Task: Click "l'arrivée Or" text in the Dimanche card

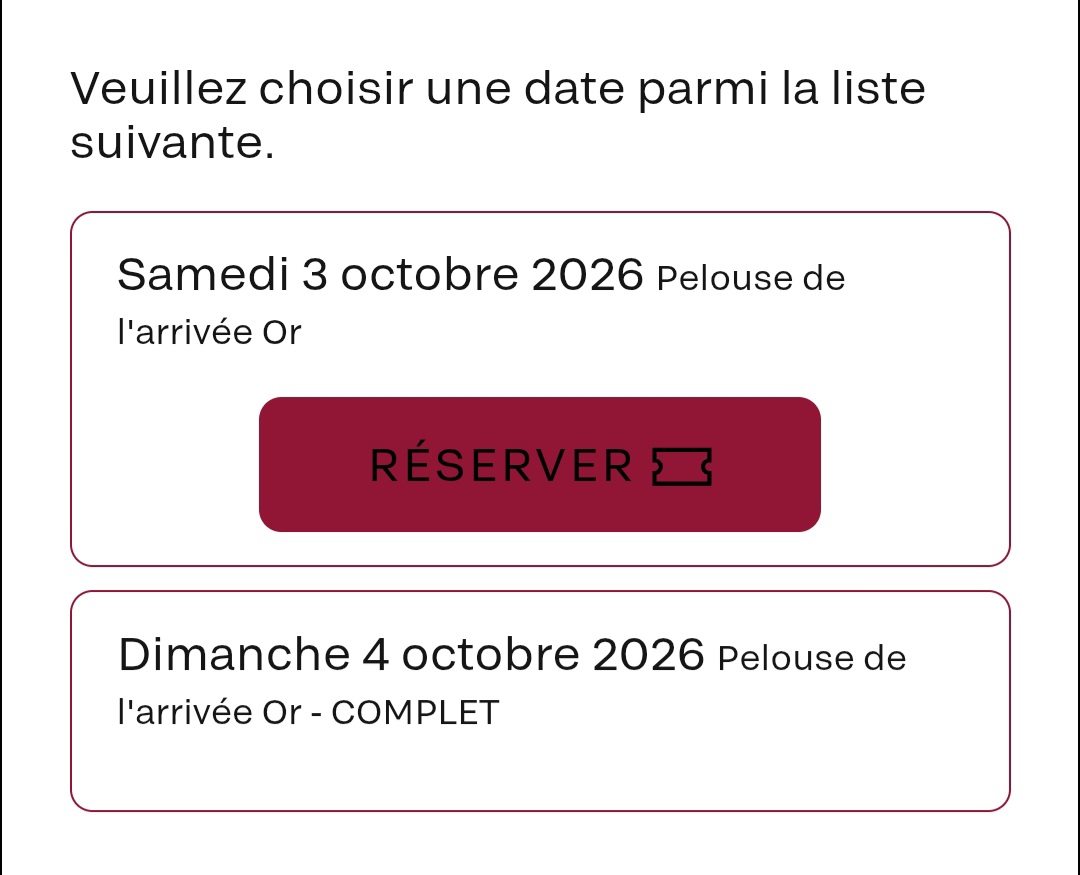Action: [x=209, y=712]
